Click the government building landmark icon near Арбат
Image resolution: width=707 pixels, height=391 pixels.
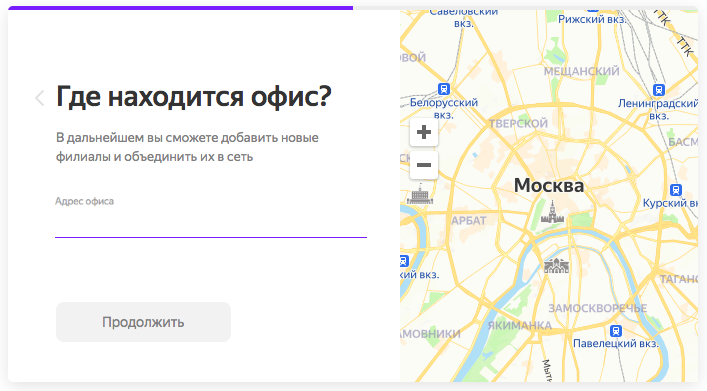tap(420, 194)
